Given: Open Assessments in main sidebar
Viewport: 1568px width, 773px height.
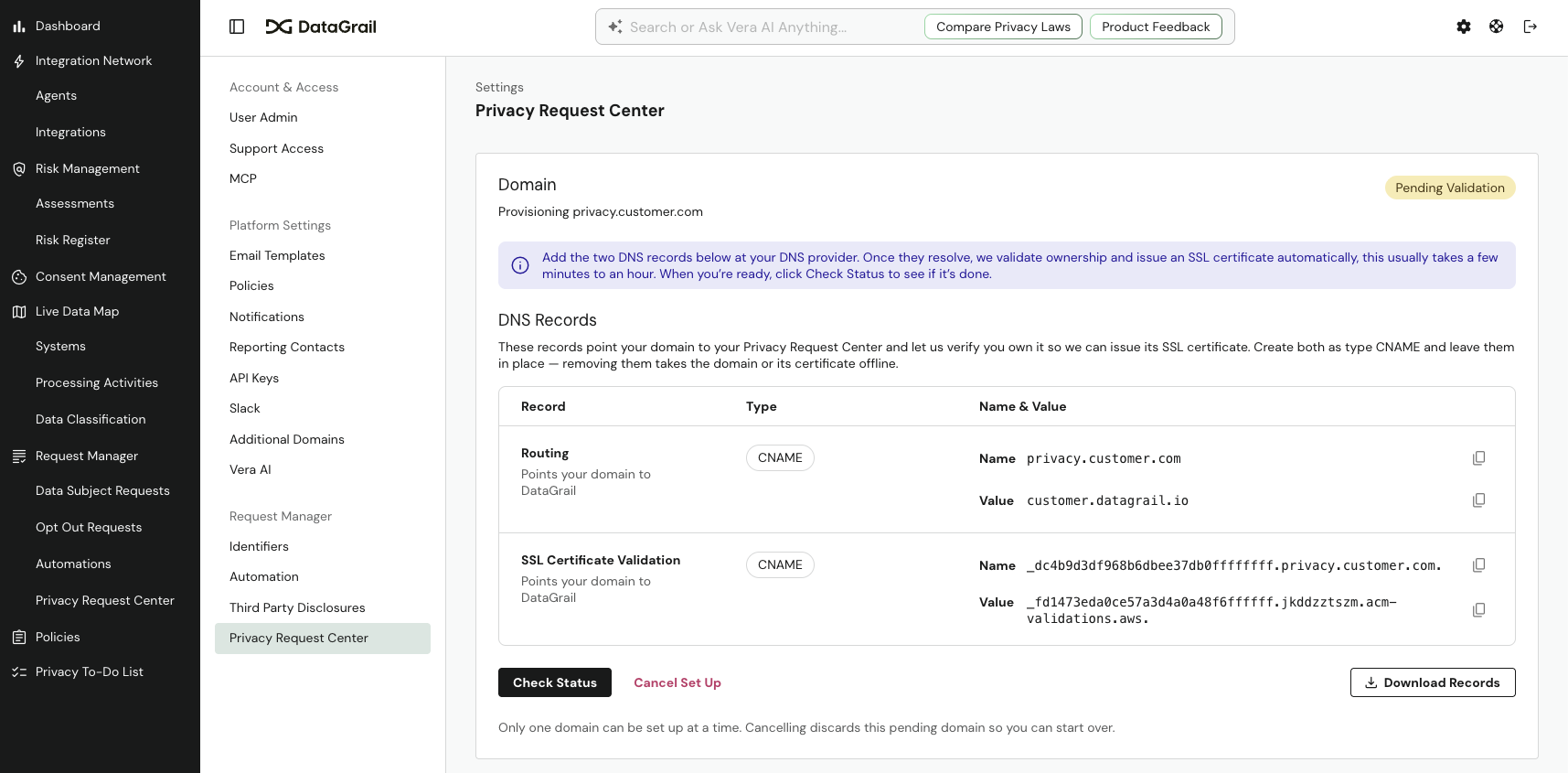Looking at the screenshot, I should pyautogui.click(x=75, y=204).
